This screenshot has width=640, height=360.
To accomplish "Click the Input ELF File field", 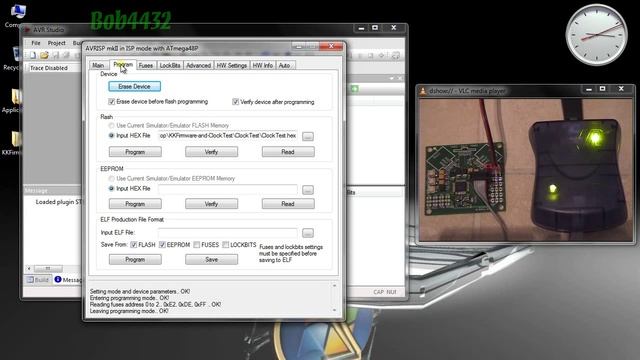I will 228,233.
